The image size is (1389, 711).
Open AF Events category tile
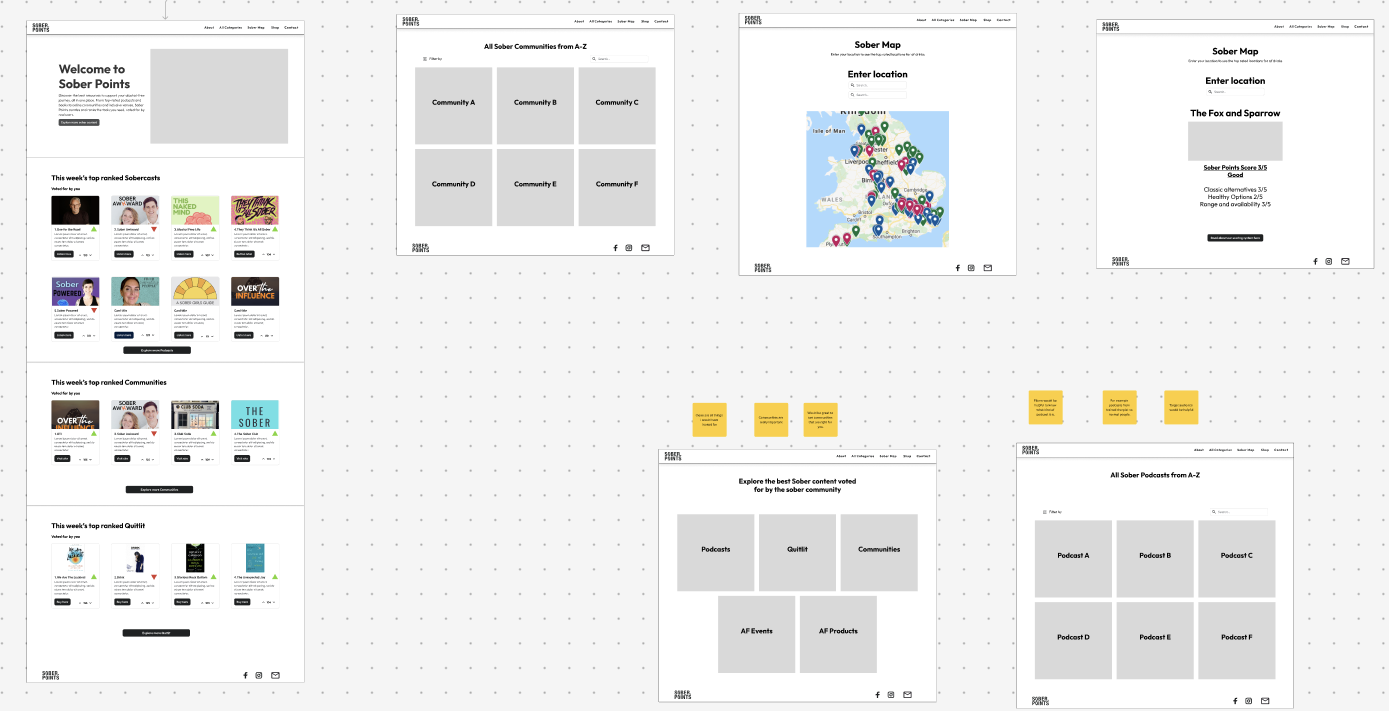point(757,634)
